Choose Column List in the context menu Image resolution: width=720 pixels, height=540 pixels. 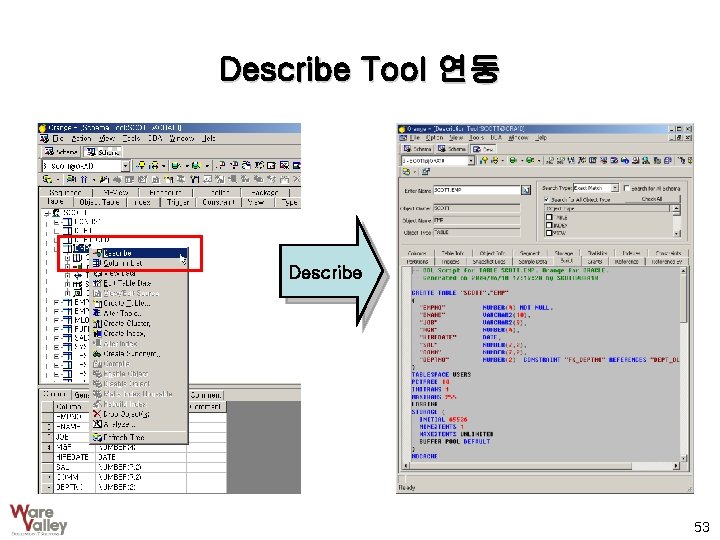[139, 263]
